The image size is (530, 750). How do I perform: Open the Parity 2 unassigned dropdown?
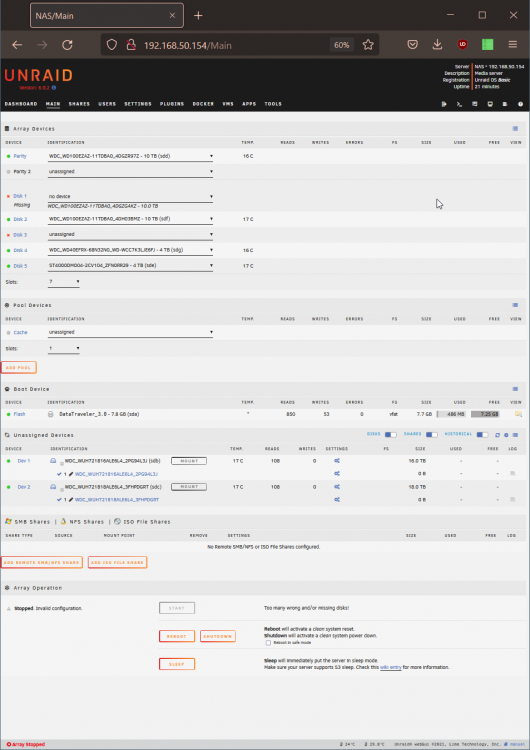[130, 171]
